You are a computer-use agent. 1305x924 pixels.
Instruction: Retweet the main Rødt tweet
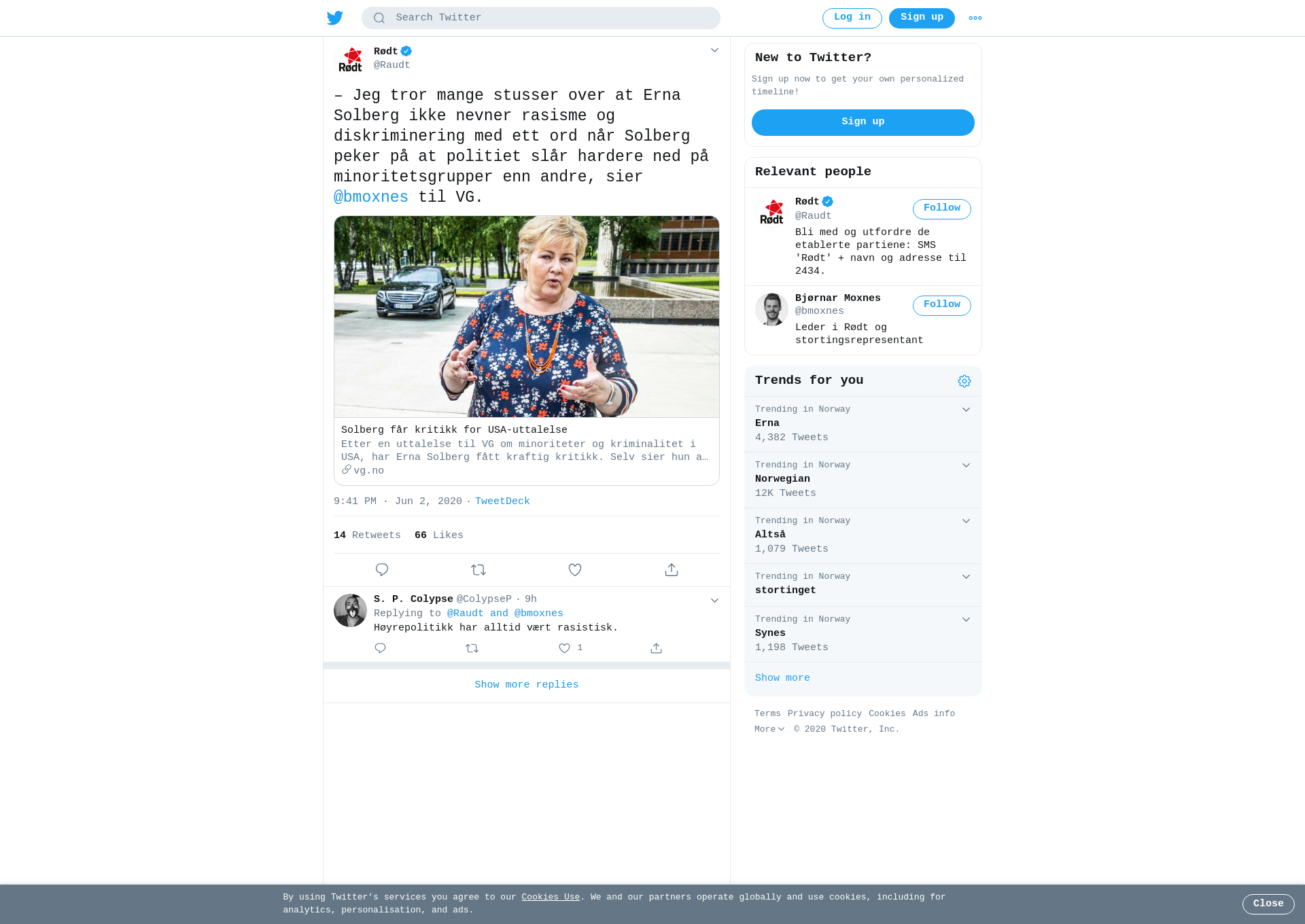[478, 570]
